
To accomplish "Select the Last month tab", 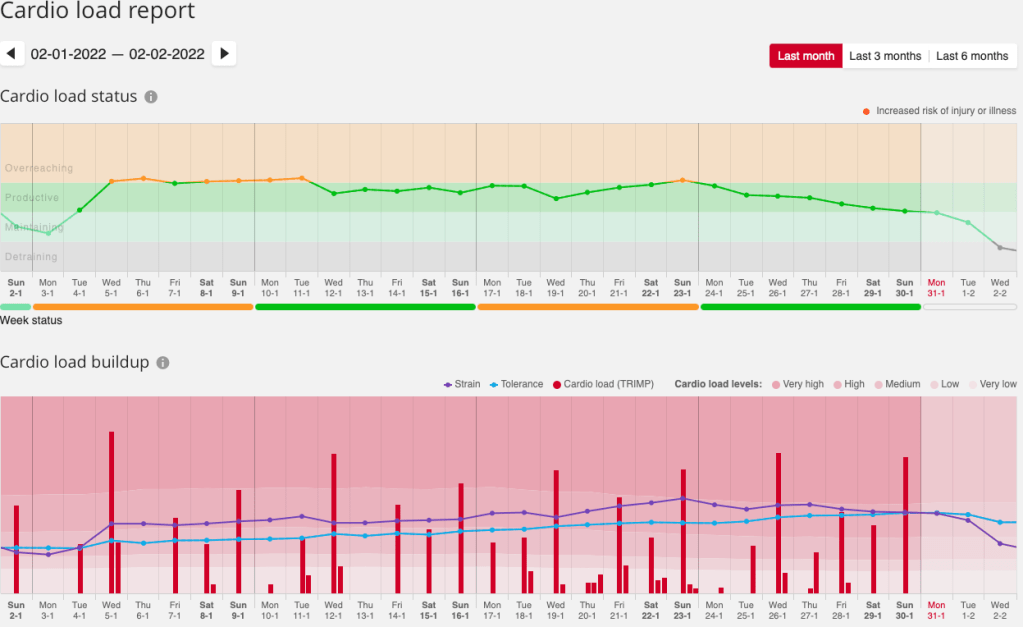I will click(805, 56).
